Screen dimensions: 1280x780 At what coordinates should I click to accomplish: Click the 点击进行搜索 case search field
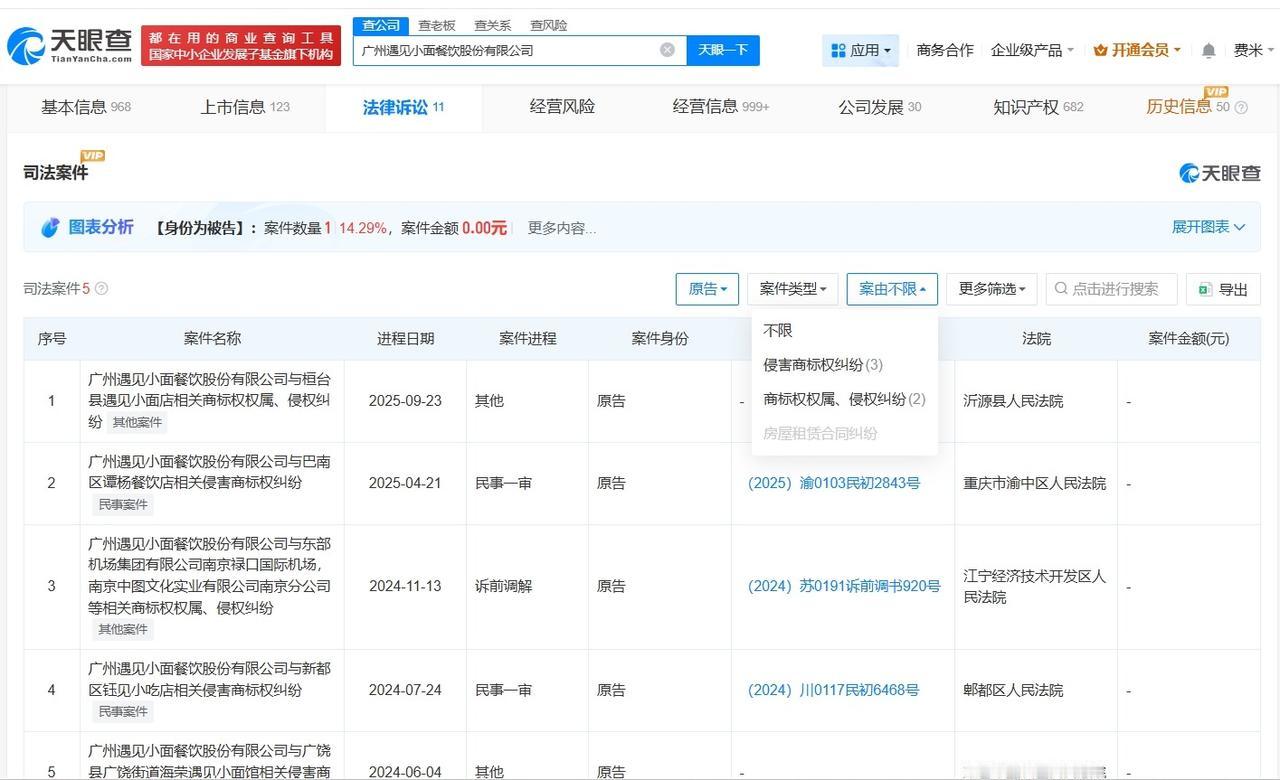(x=1112, y=289)
